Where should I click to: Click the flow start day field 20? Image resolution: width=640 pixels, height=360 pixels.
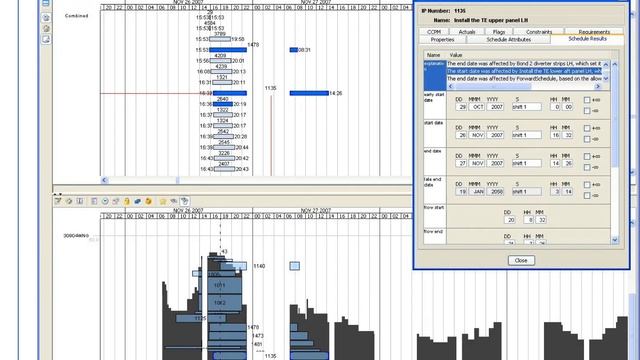coord(509,220)
